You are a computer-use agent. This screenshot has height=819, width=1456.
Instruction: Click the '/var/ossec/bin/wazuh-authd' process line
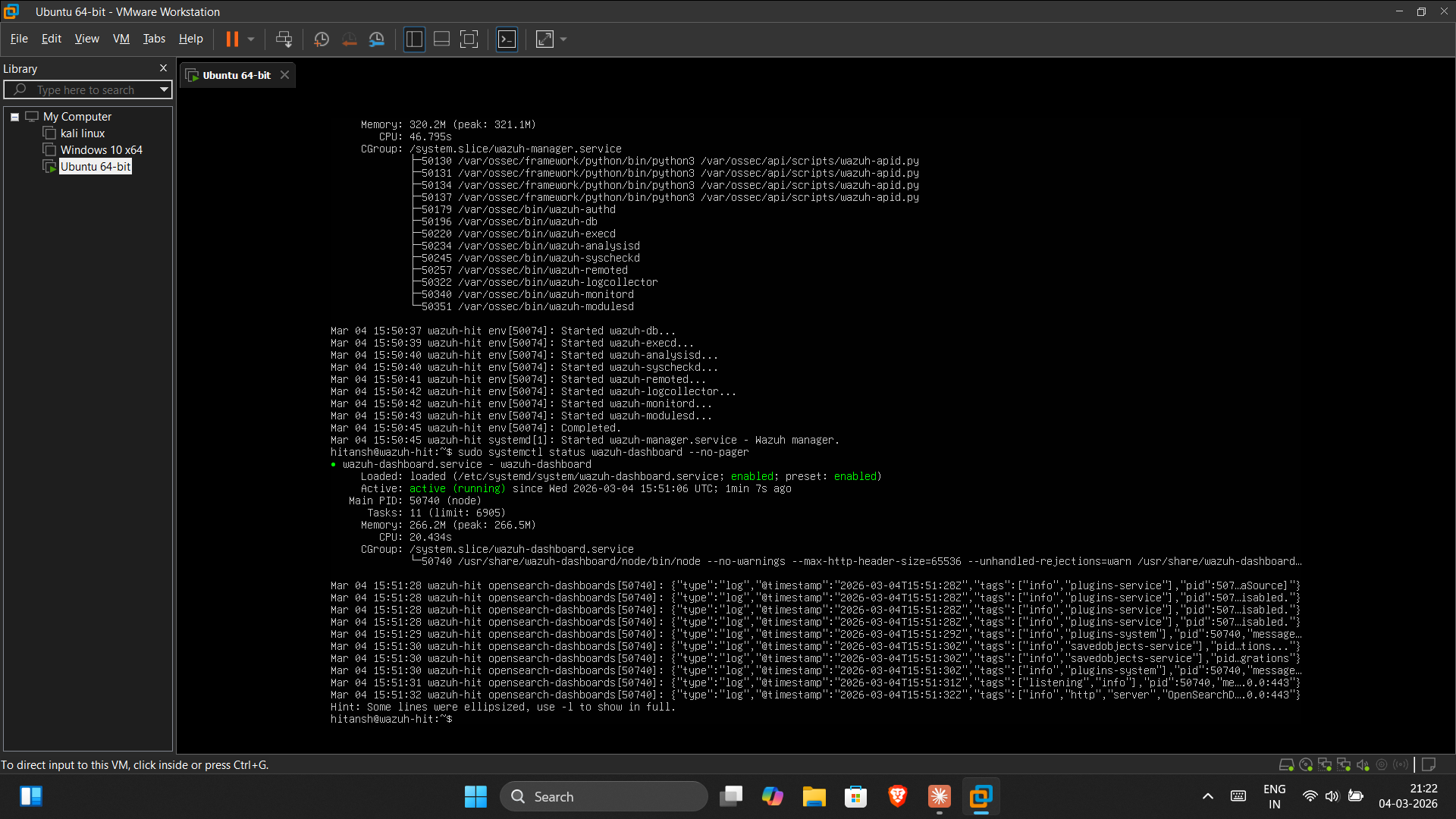(537, 210)
